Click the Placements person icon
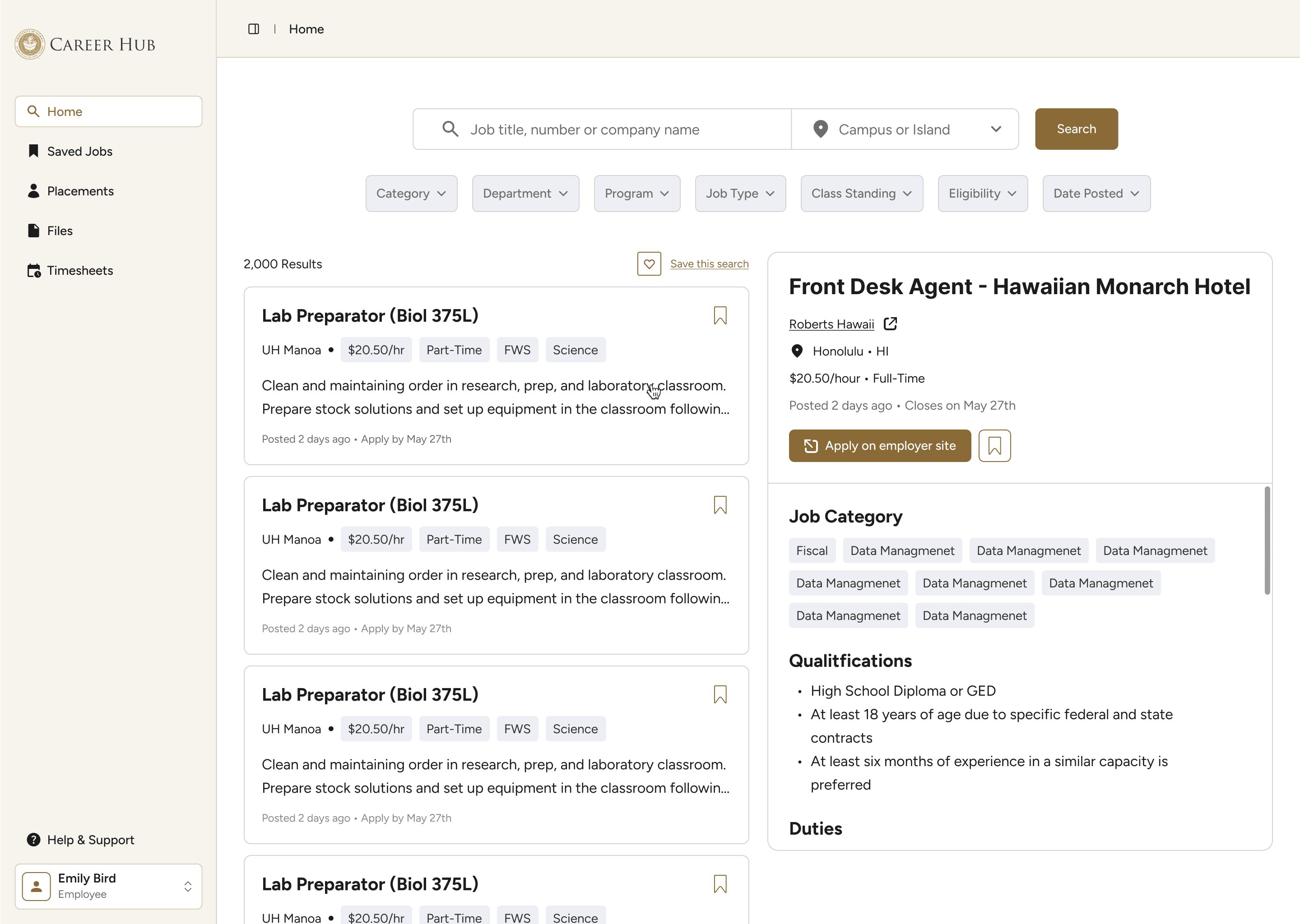The height and width of the screenshot is (924, 1300). click(x=33, y=191)
